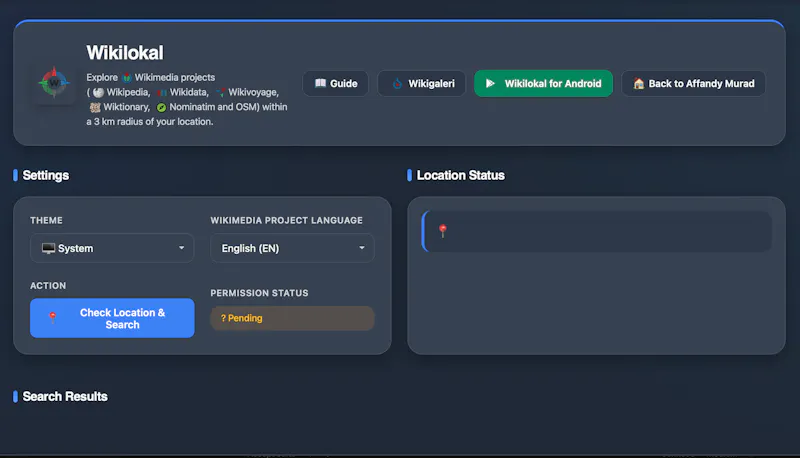Viewport: 800px width, 458px height.
Task: Open Wikigaleri
Action: point(421,84)
